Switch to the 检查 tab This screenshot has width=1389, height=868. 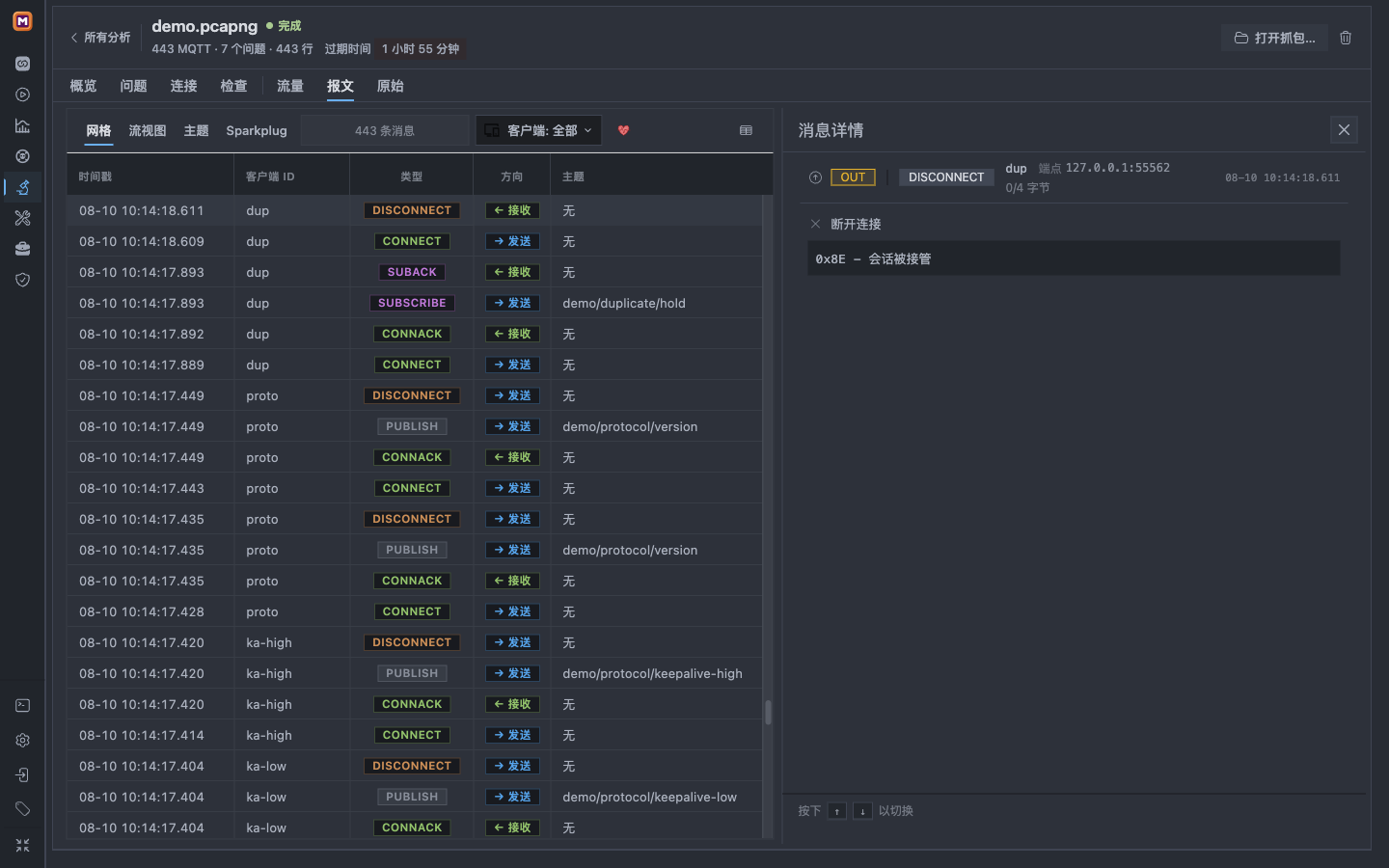233,86
